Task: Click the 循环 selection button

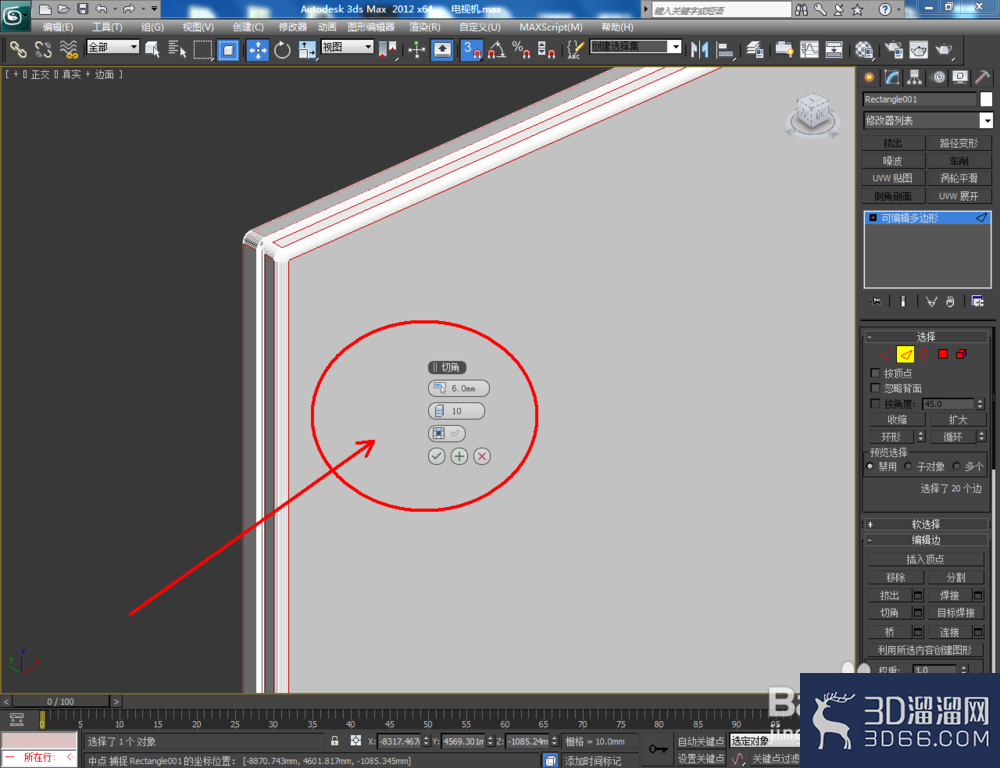Action: click(x=952, y=436)
